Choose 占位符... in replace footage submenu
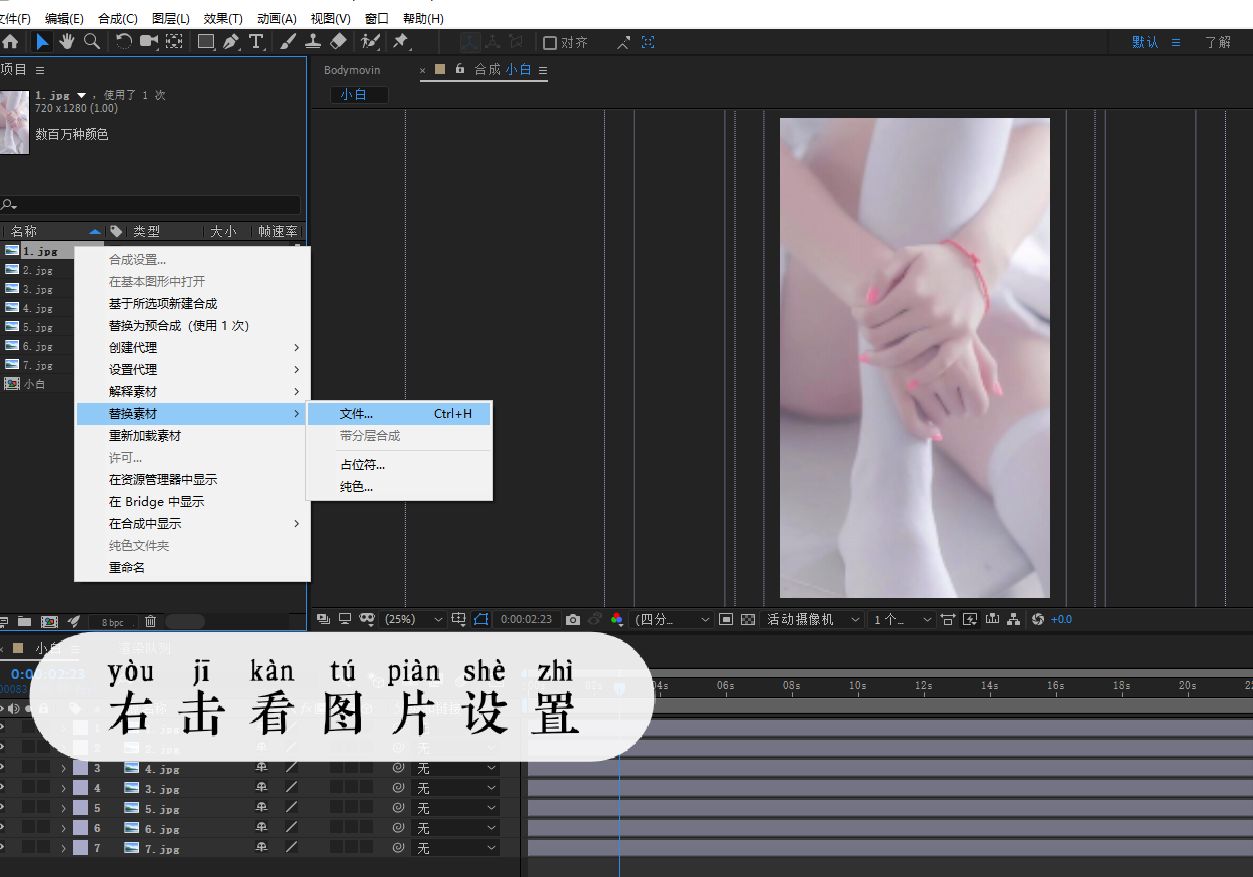Screen dimensions: 1253x877 399,465
